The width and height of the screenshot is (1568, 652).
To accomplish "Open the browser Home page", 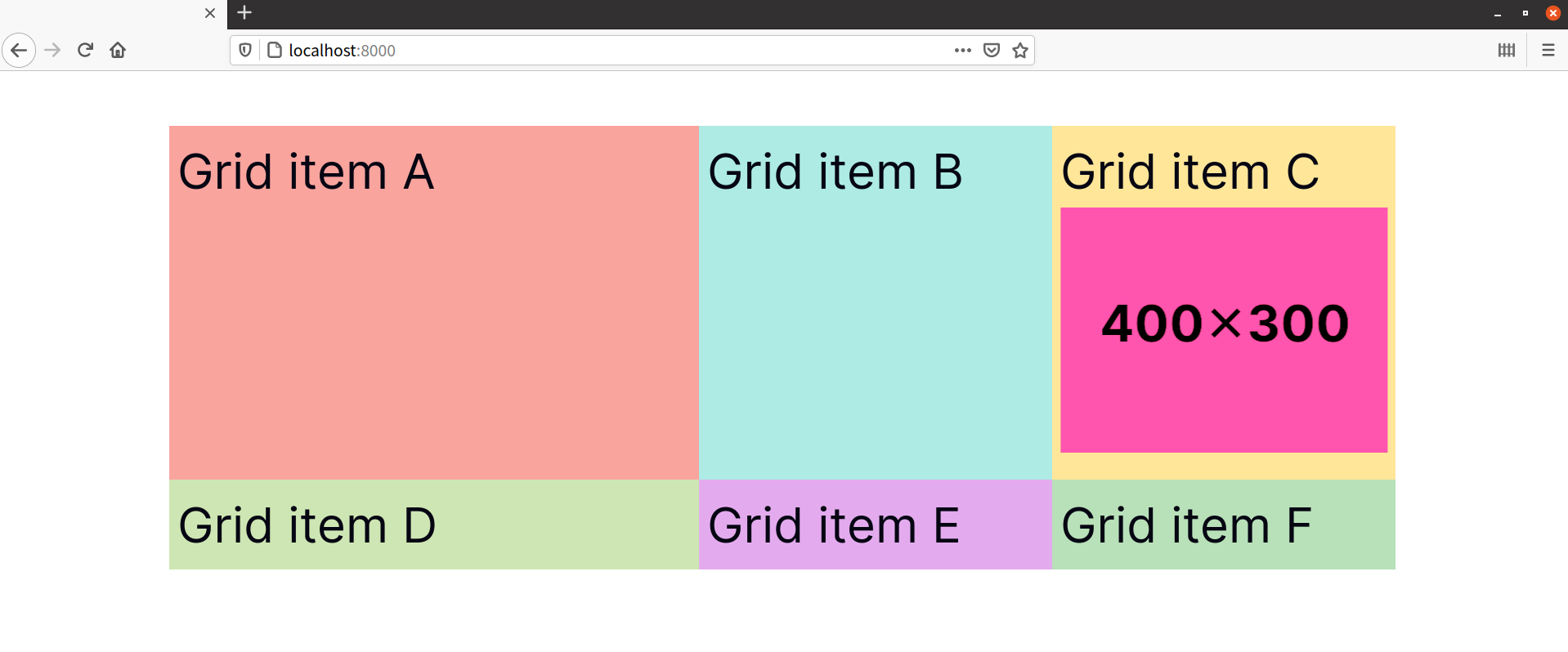I will point(117,50).
